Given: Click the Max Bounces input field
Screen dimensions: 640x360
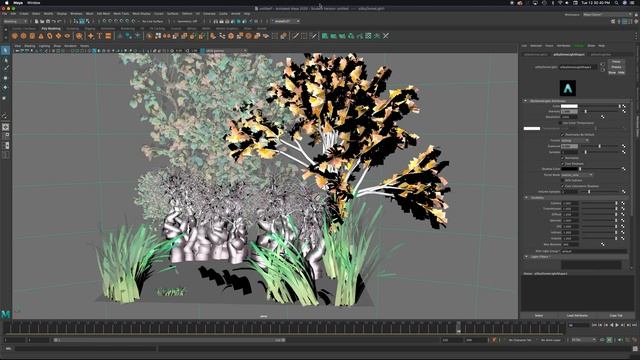Looking at the screenshot, I should tap(569, 244).
